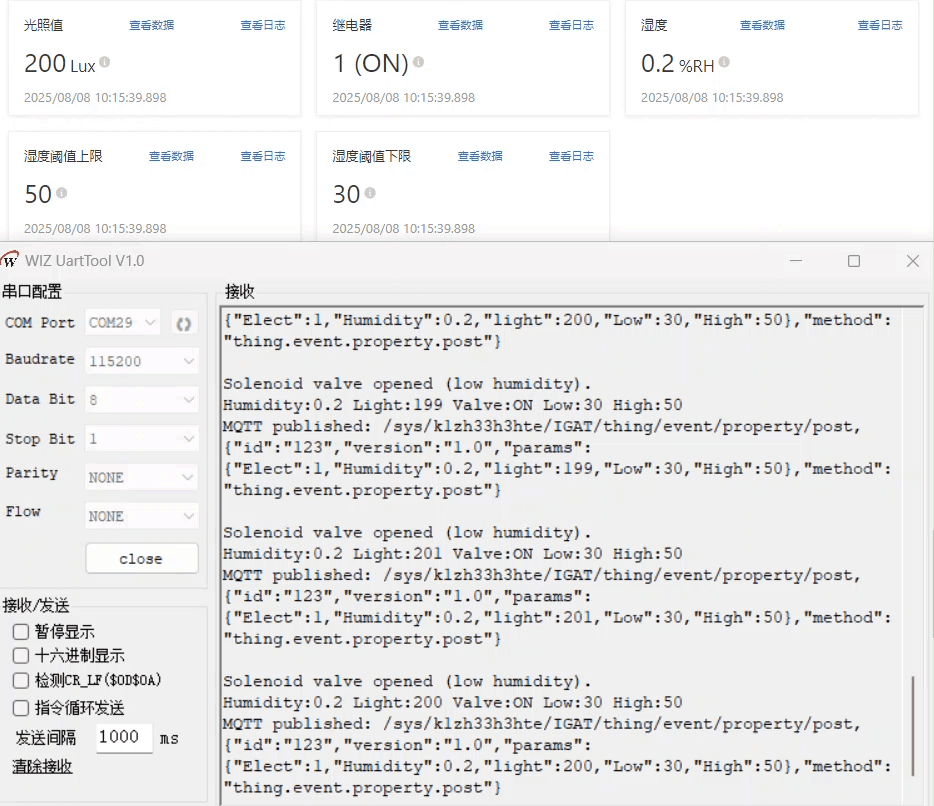Toggle the 十六进制显示 checkbox
This screenshot has height=806, width=934.
click(x=21, y=656)
